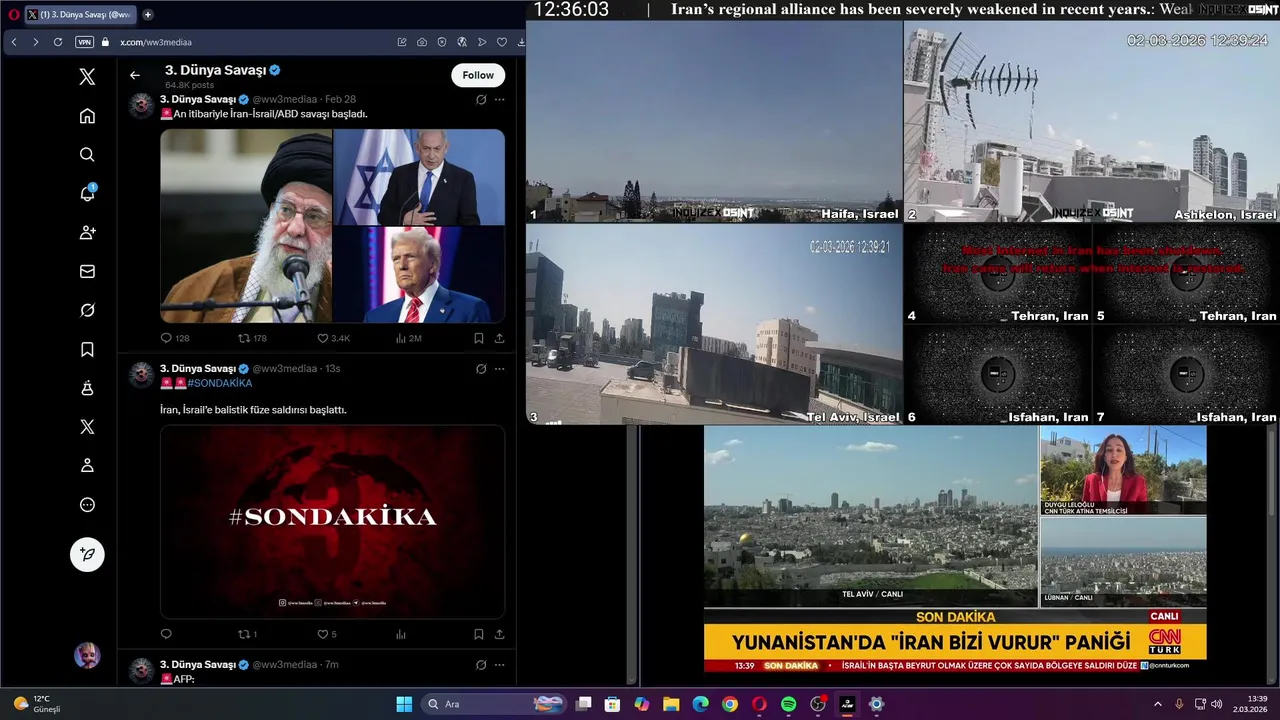Viewport: 1280px width, 720px height.
Task: Click the CNN Türk live broadcast video
Action: coord(955,549)
